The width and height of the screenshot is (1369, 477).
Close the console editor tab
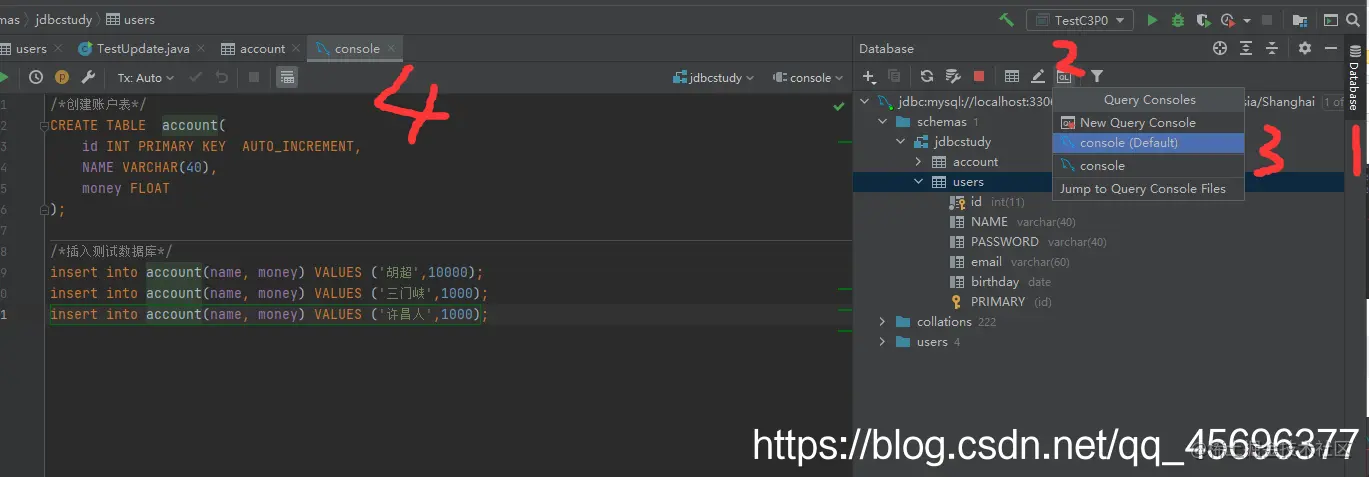[392, 49]
